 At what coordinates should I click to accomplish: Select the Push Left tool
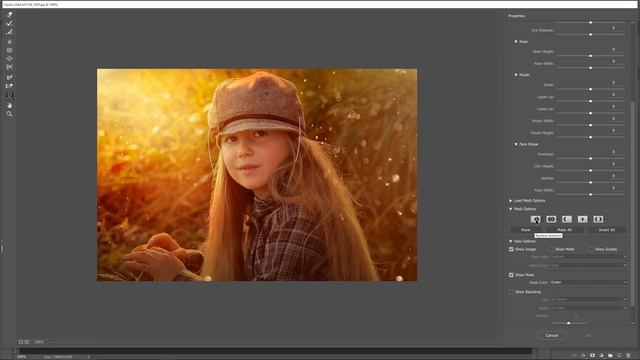coord(9,67)
